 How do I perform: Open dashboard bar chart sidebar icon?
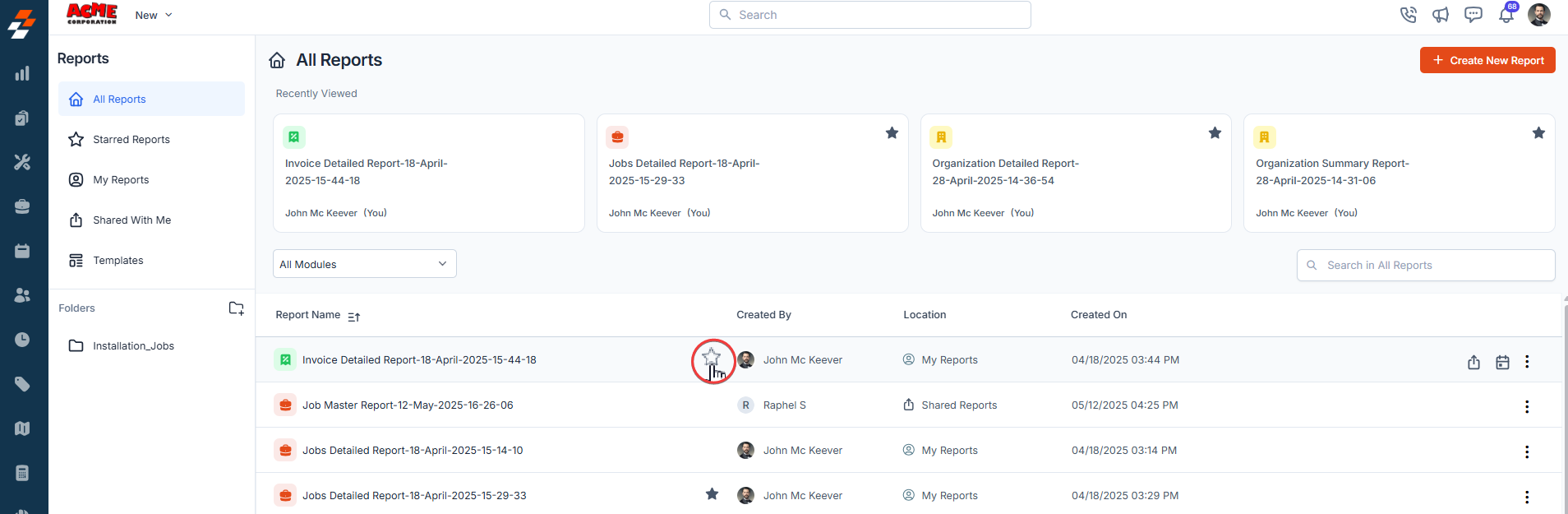[x=22, y=74]
